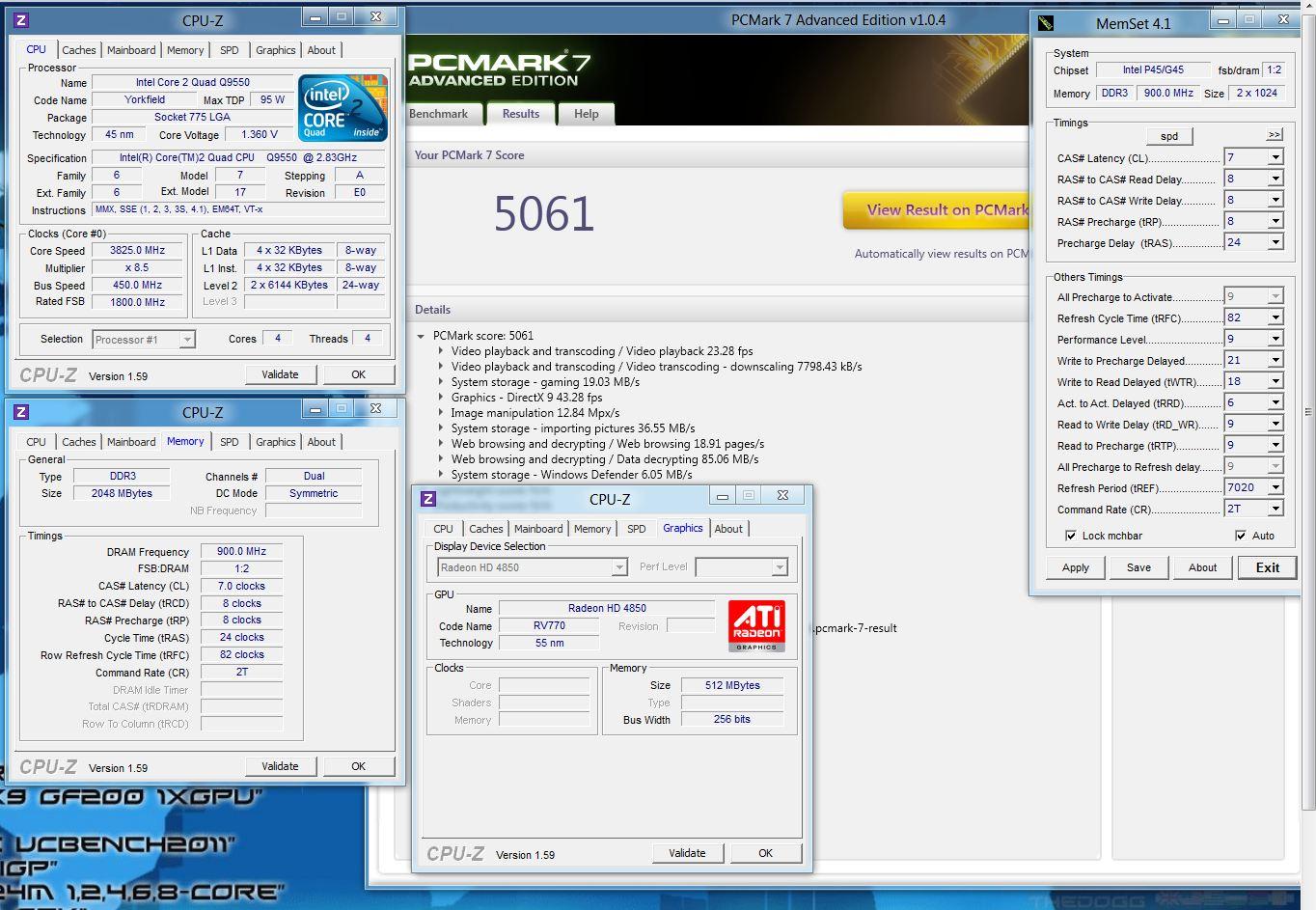1316x910 pixels.
Task: Switch to Caches tab in top CPU-Z
Action: click(x=79, y=50)
